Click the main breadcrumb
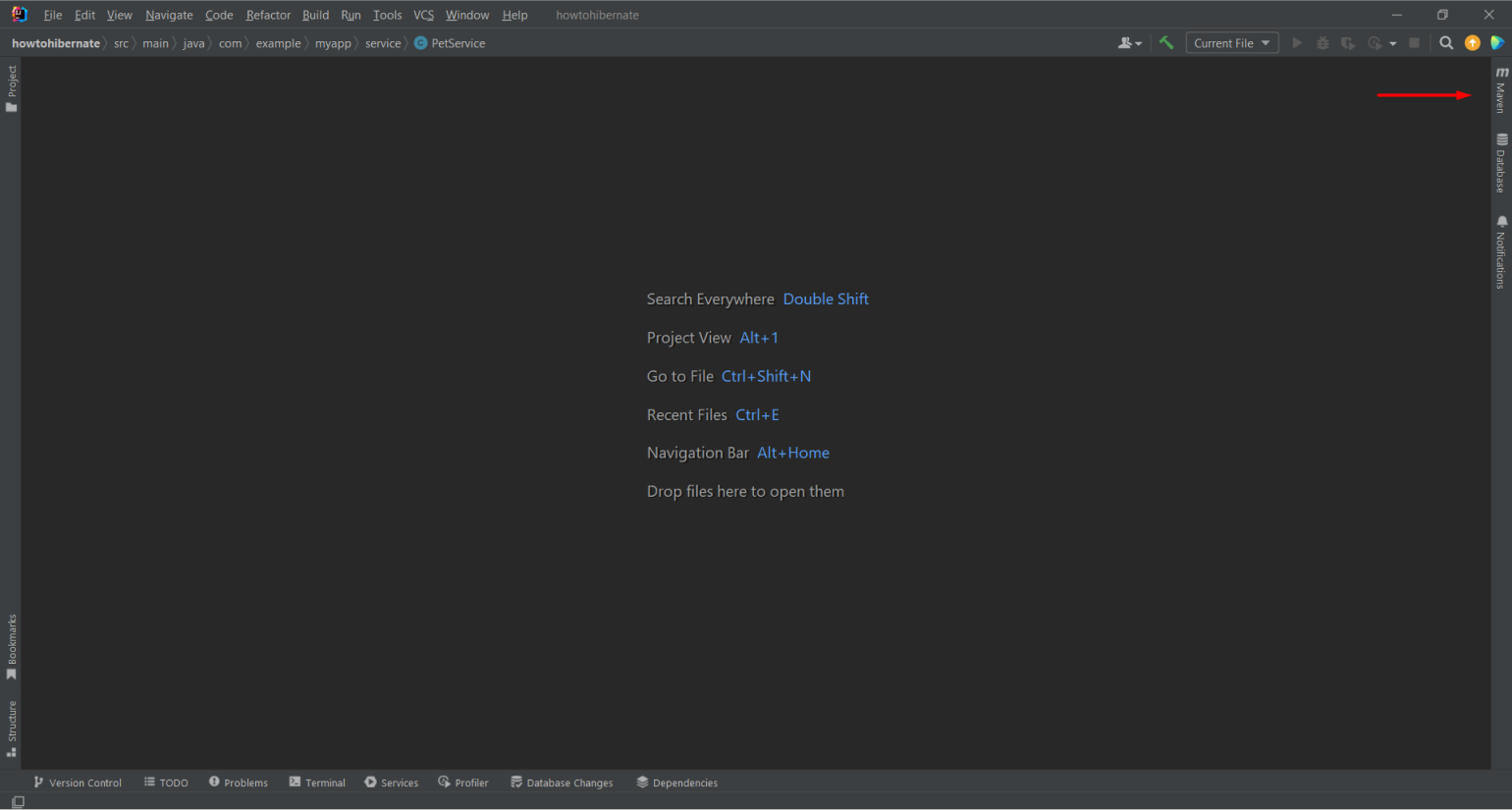The image size is (1512, 810). pos(155,43)
